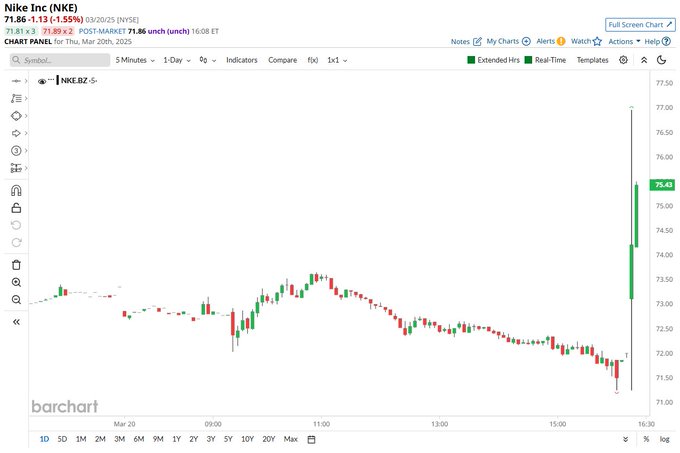Select the 2M time range
This screenshot has width=680, height=453.
(100, 439)
